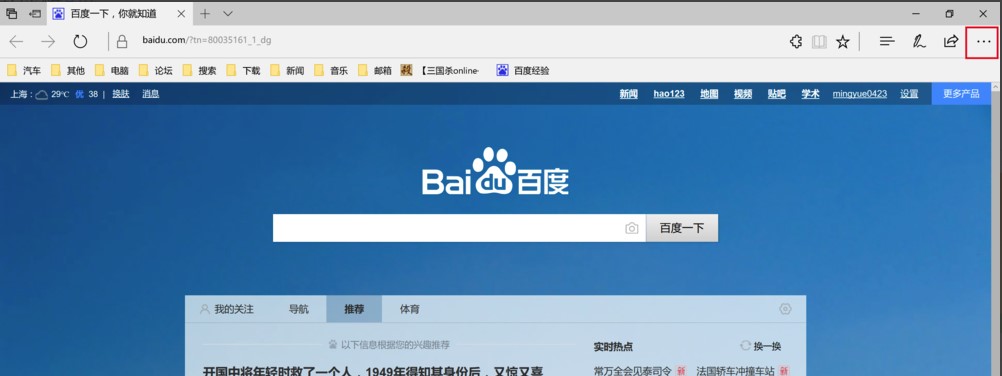Switch to 导航 tab
This screenshot has width=1002, height=376.
(298, 309)
